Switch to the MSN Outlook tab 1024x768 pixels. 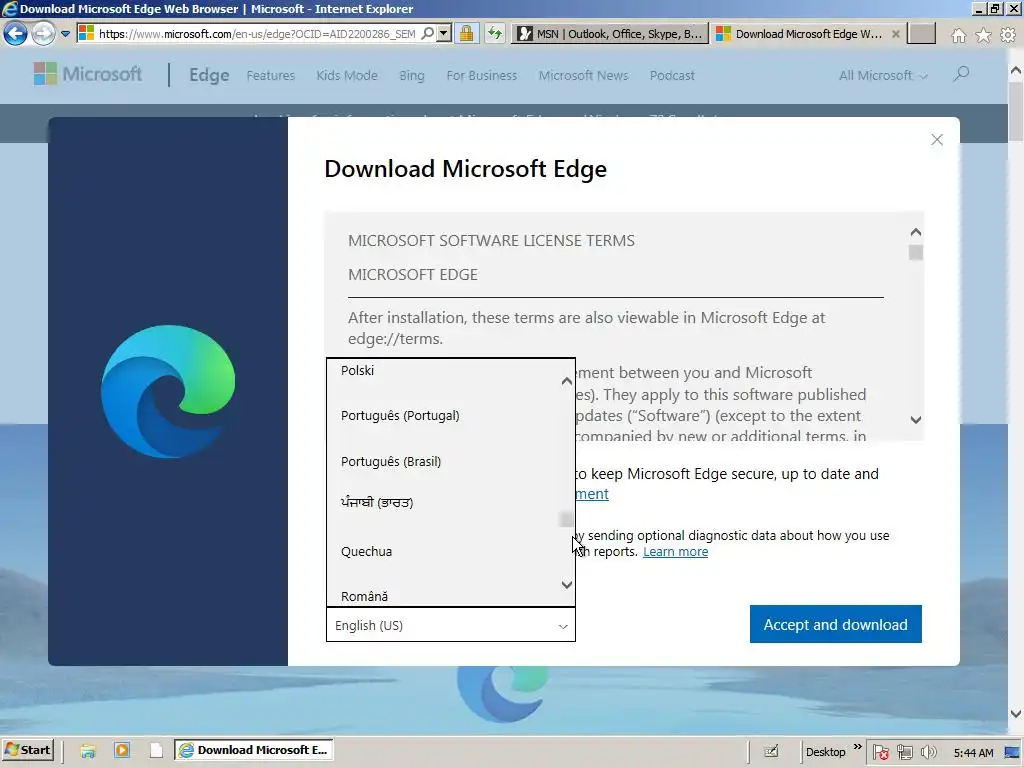pyautogui.click(x=610, y=34)
